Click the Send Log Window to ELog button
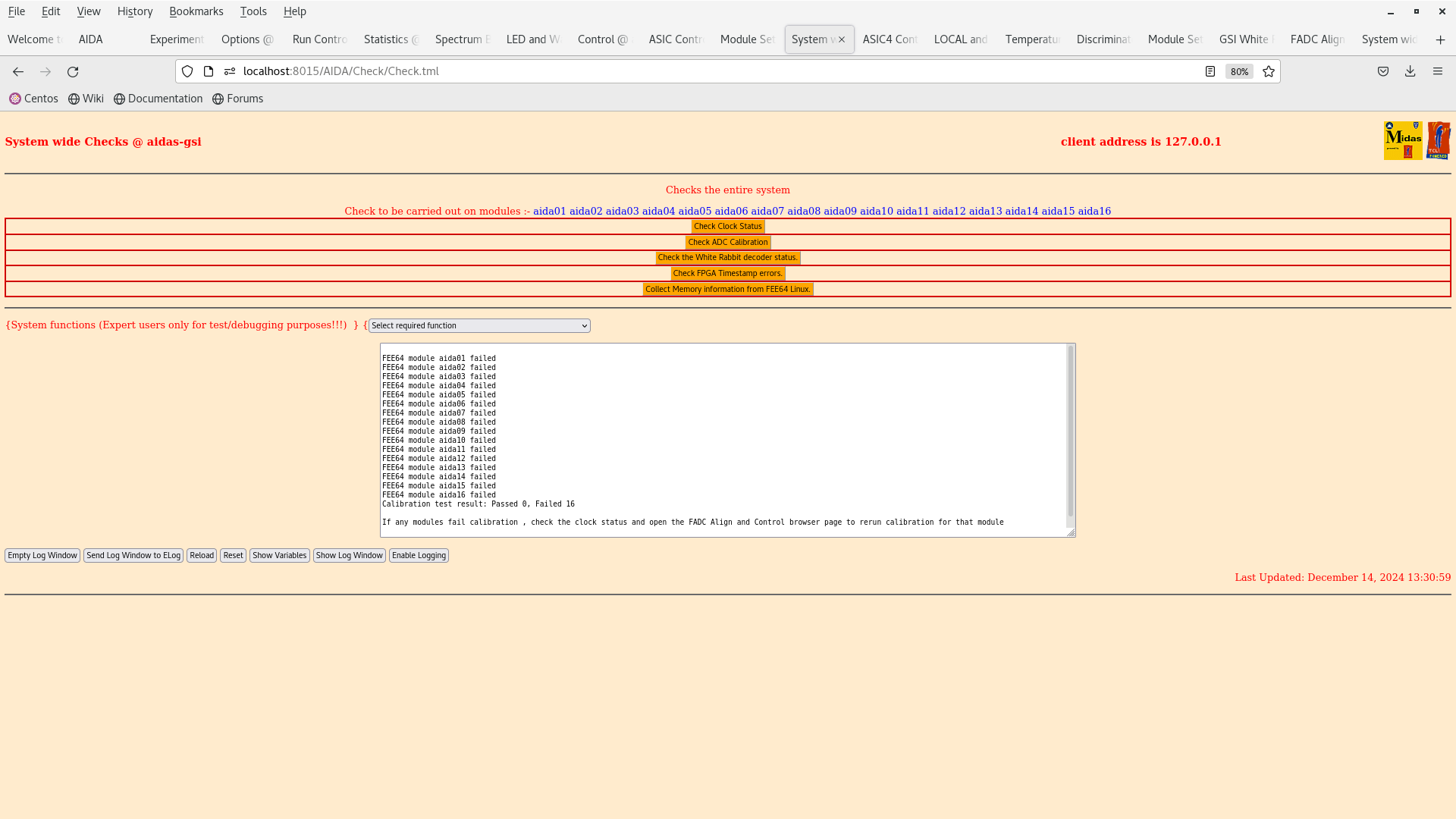The image size is (1456, 819). (x=133, y=555)
